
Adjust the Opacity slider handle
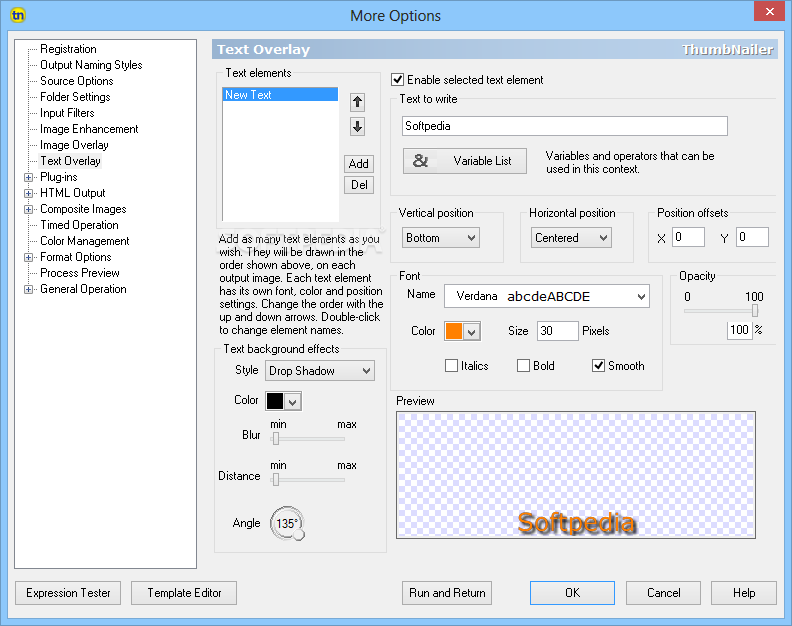755,310
